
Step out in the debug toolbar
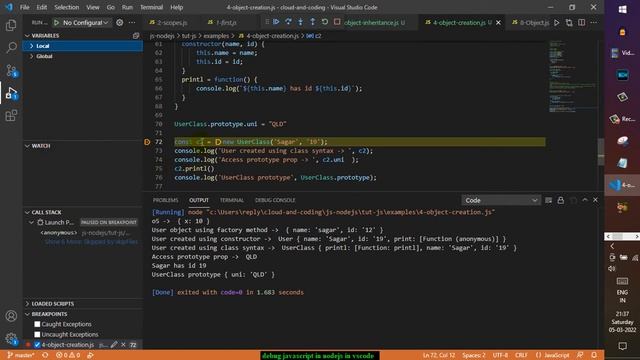[x=313, y=22]
